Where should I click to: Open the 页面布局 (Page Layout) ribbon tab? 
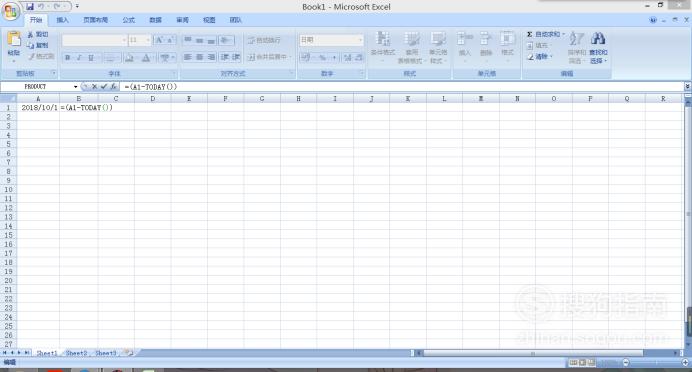click(96, 20)
